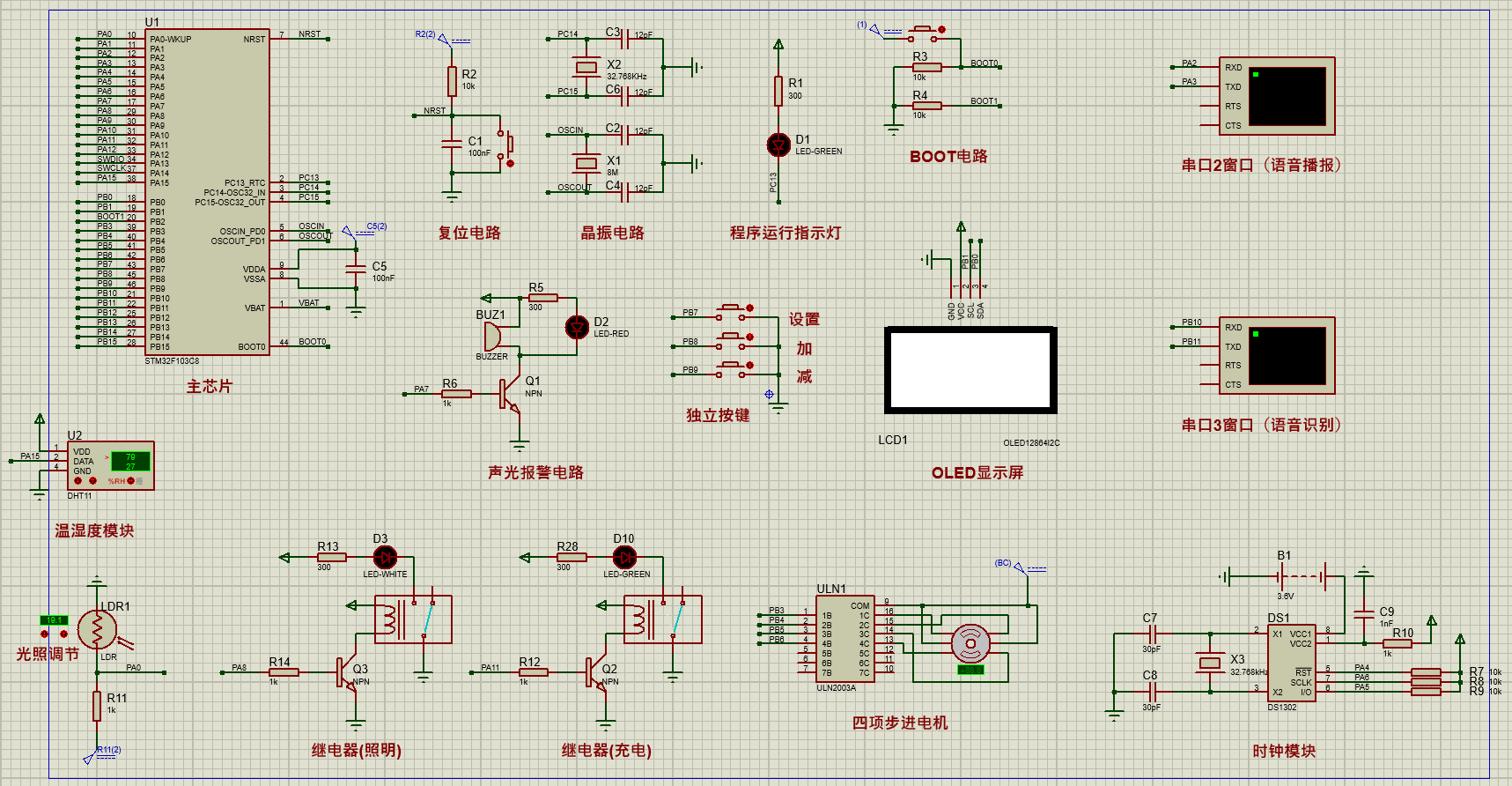The width and height of the screenshot is (1512, 786).
Task: Click resistor R1 300 above LED D1
Action: (778, 91)
